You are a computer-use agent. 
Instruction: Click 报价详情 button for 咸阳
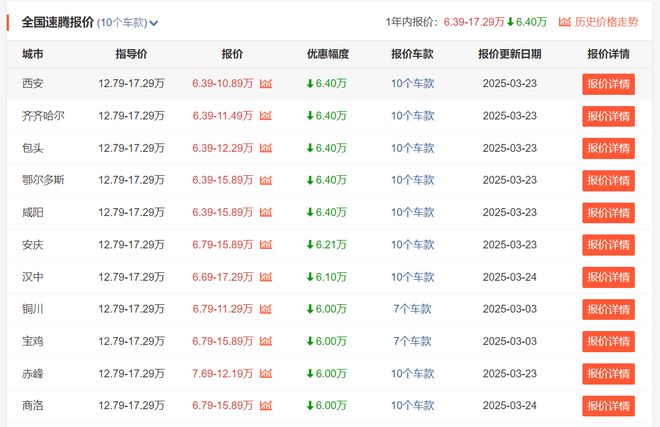608,213
